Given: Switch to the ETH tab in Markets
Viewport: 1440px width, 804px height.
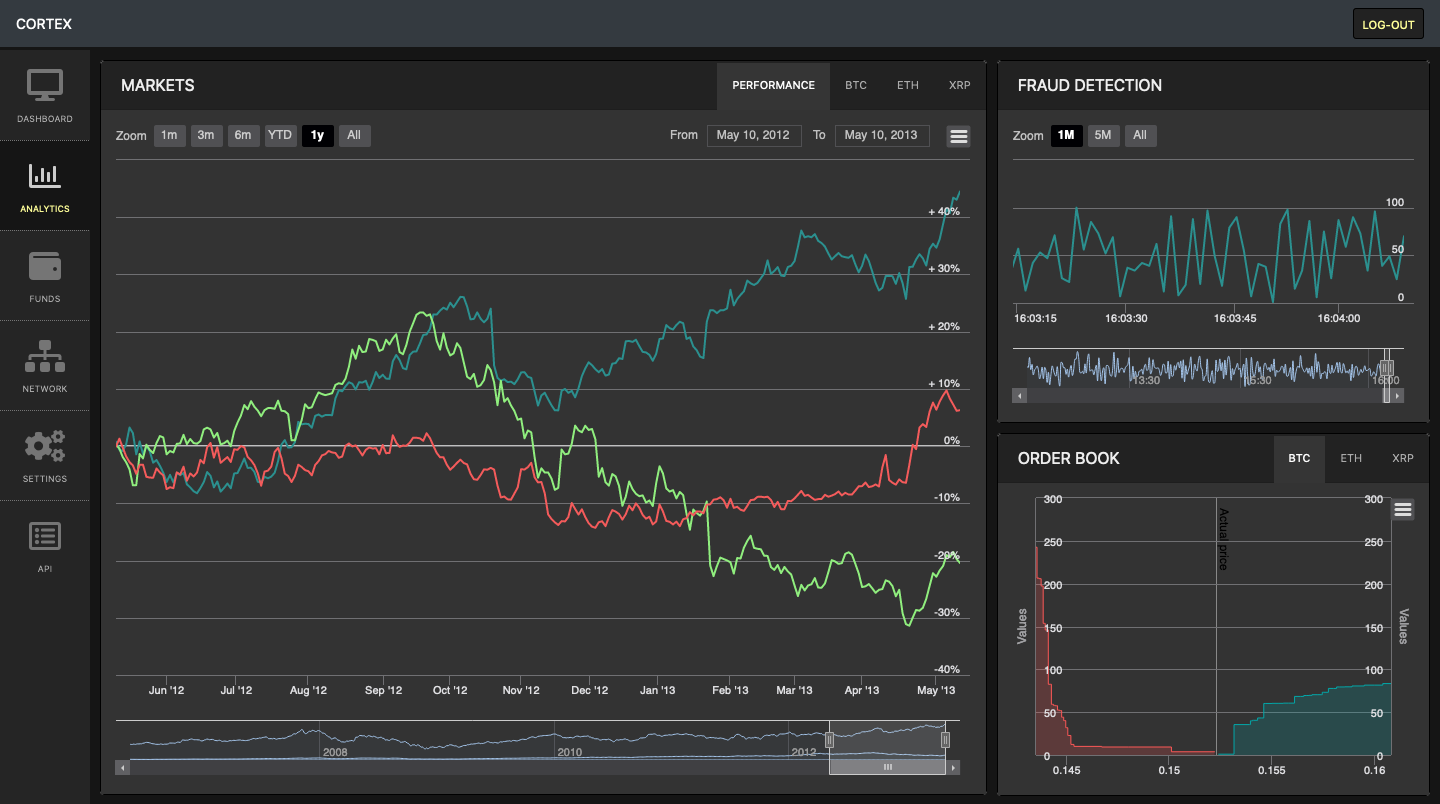Looking at the screenshot, I should pyautogui.click(x=907, y=85).
